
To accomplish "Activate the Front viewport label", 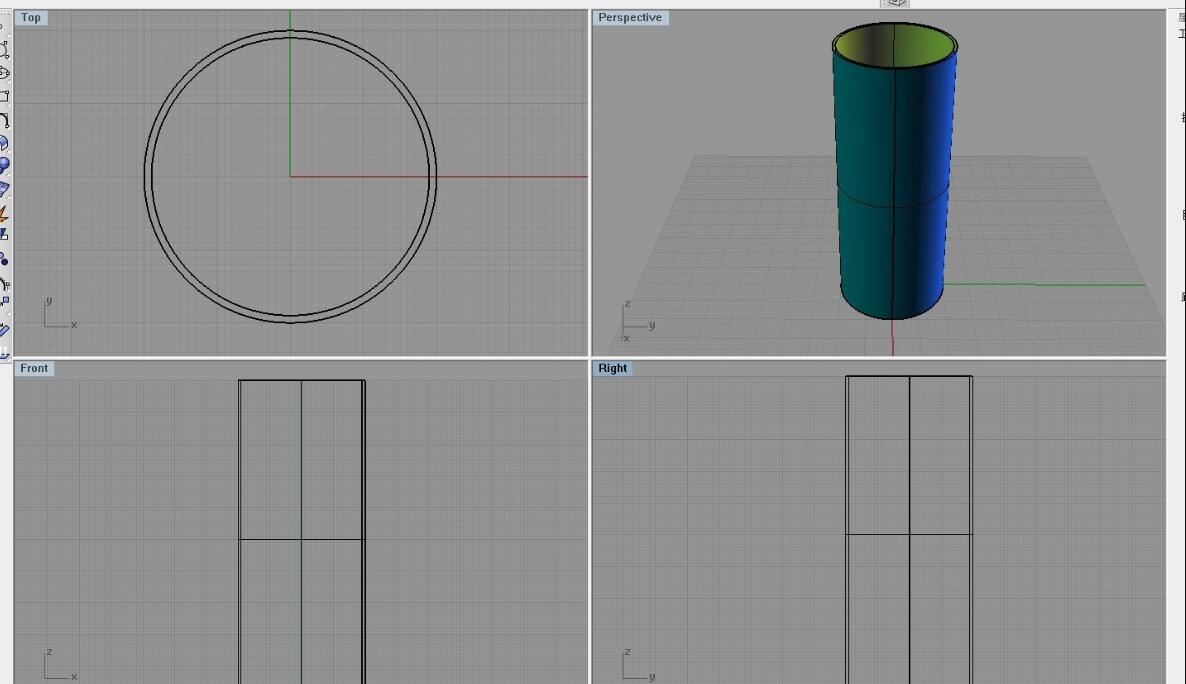I will point(34,368).
